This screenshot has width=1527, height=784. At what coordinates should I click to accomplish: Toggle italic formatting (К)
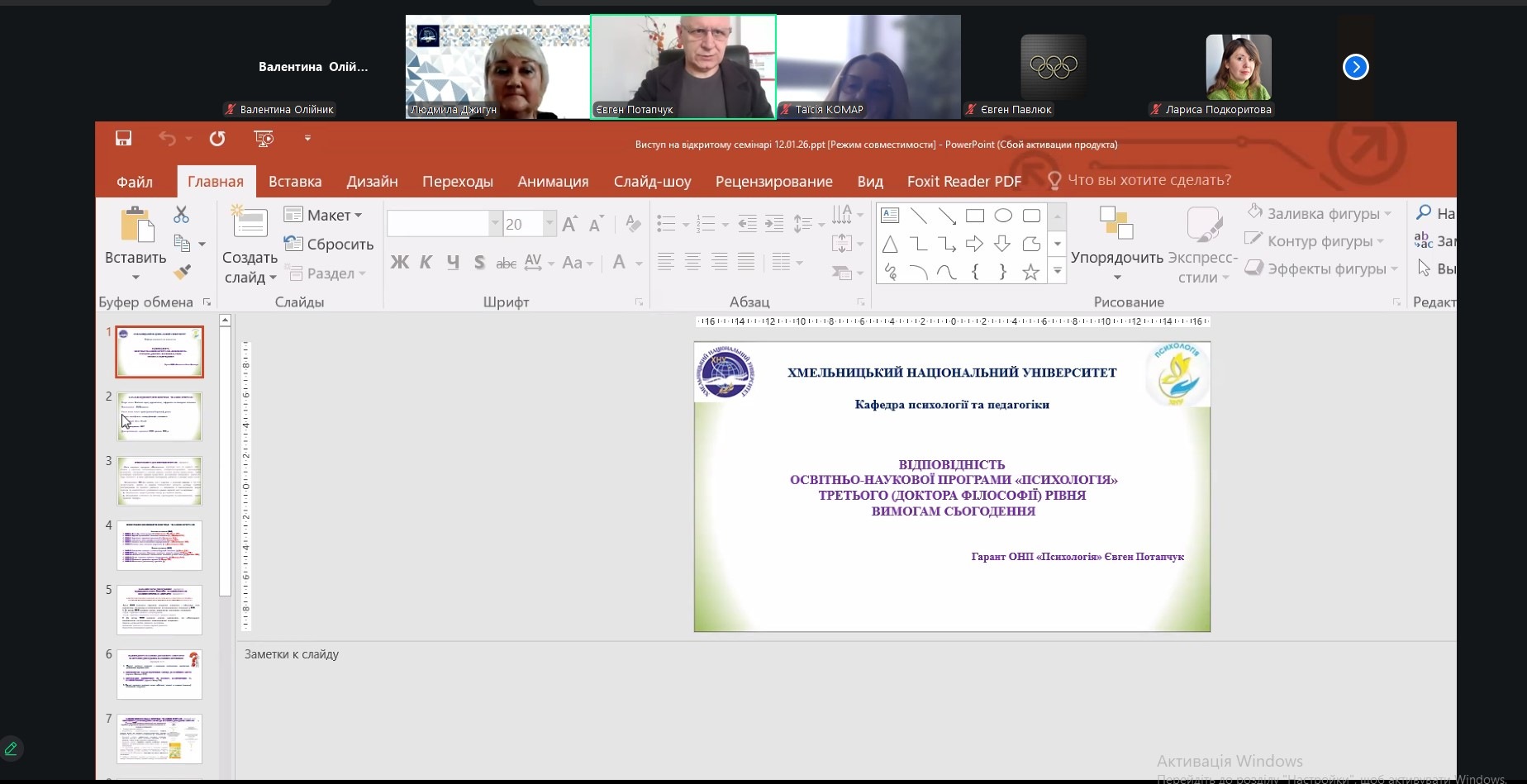[426, 263]
